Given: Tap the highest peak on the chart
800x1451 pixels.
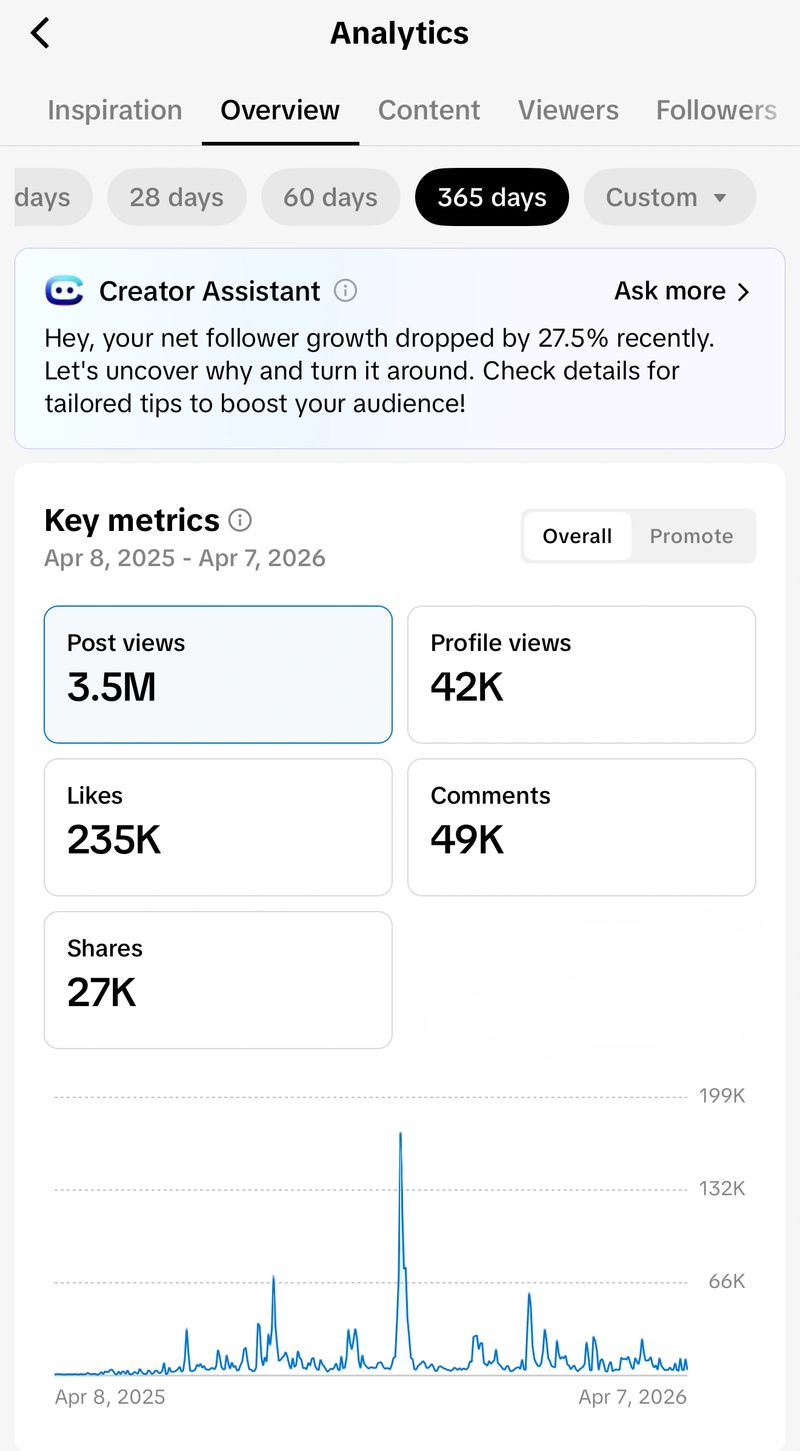Looking at the screenshot, I should (x=400, y=1135).
